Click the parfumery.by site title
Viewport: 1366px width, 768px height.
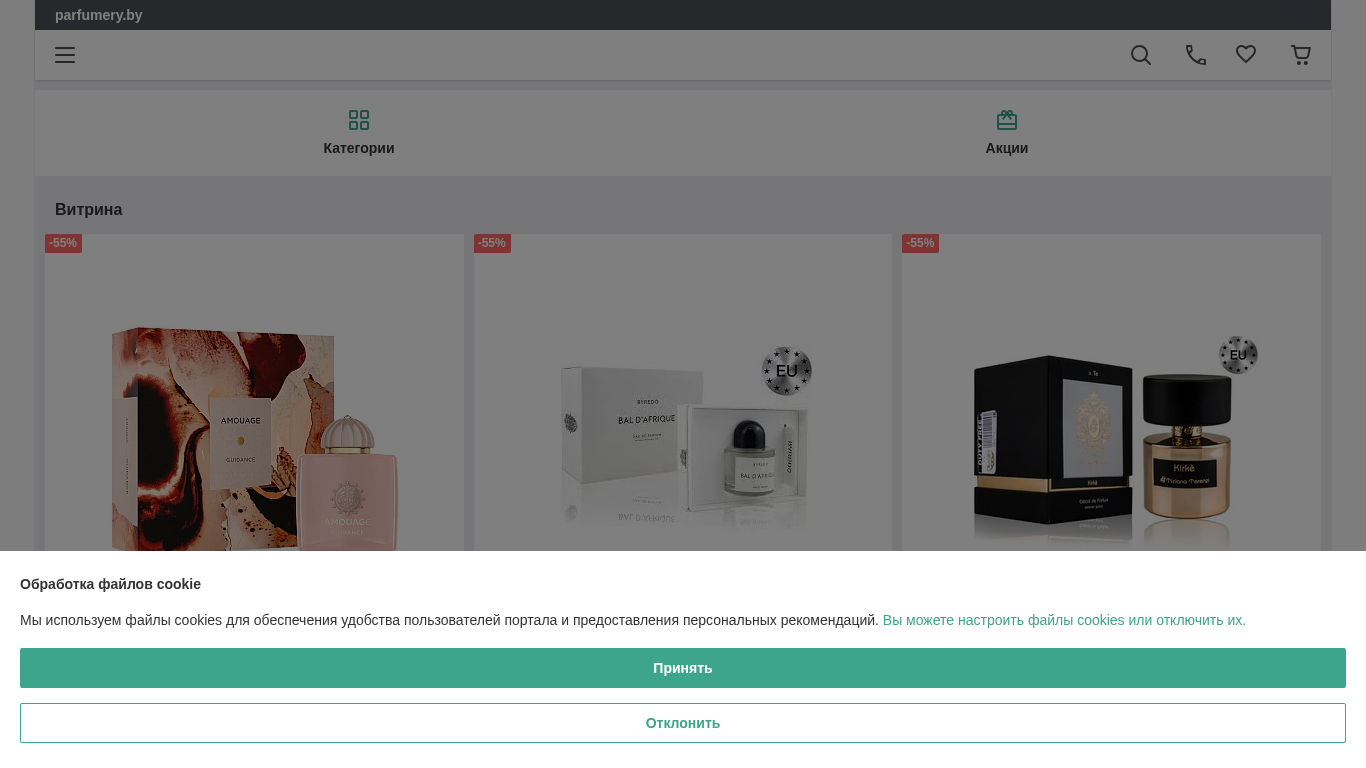(99, 15)
